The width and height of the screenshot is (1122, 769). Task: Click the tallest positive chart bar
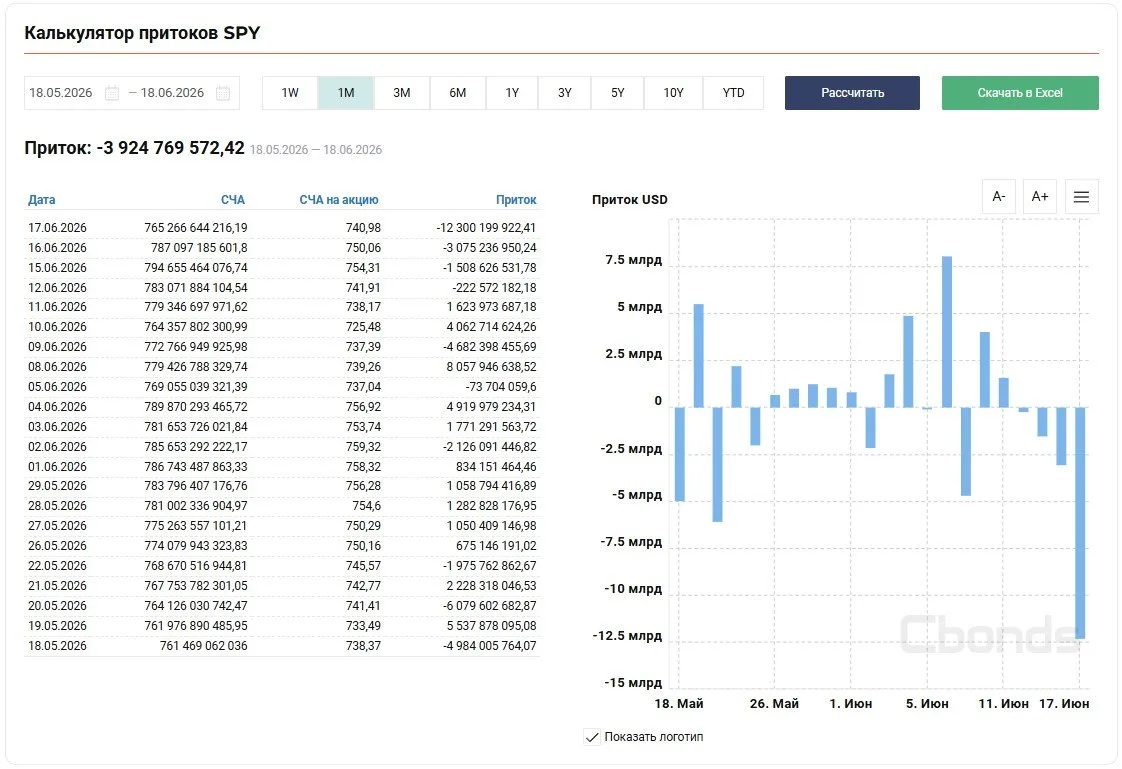coord(947,332)
